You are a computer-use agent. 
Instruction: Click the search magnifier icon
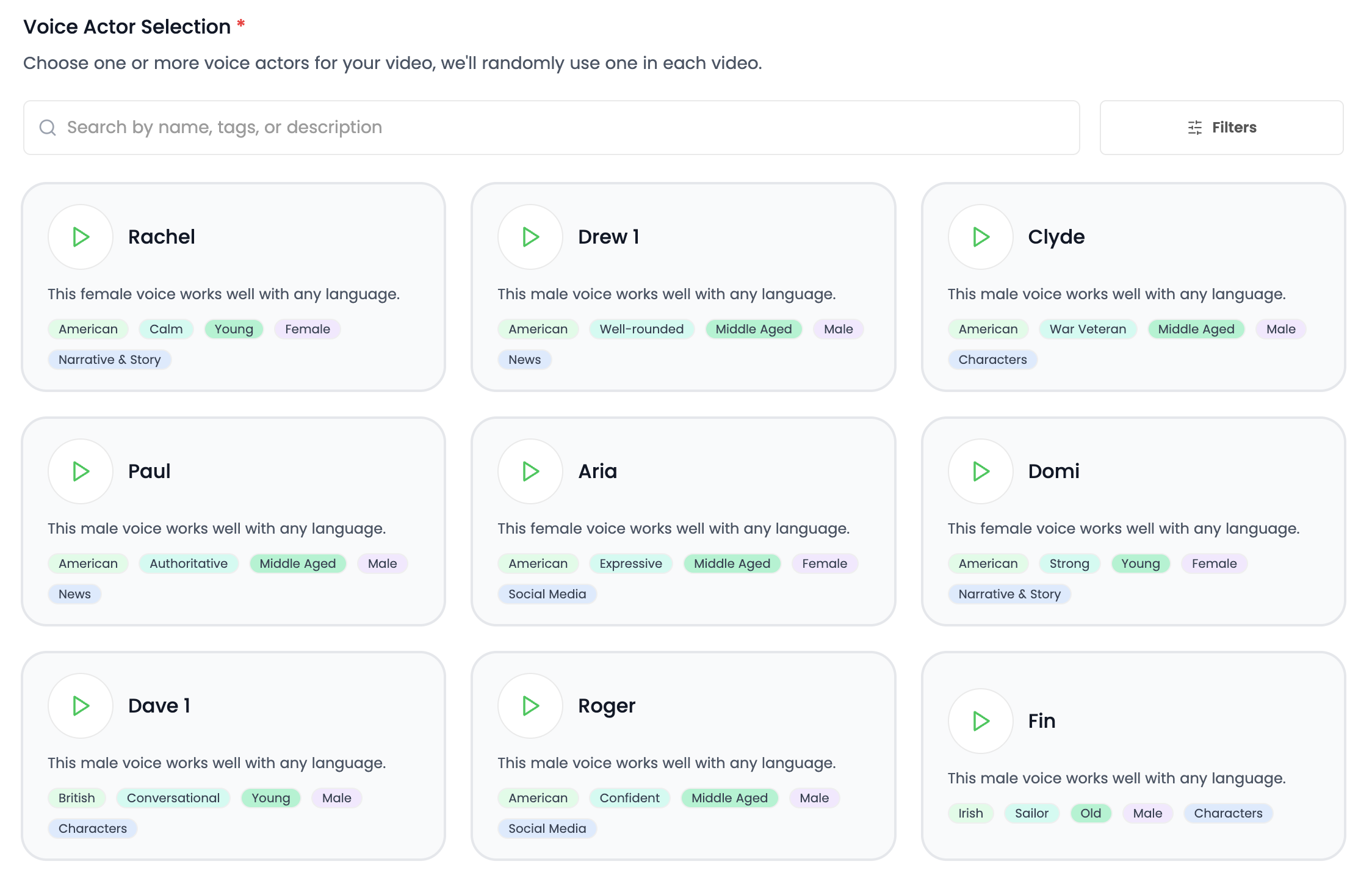point(48,128)
